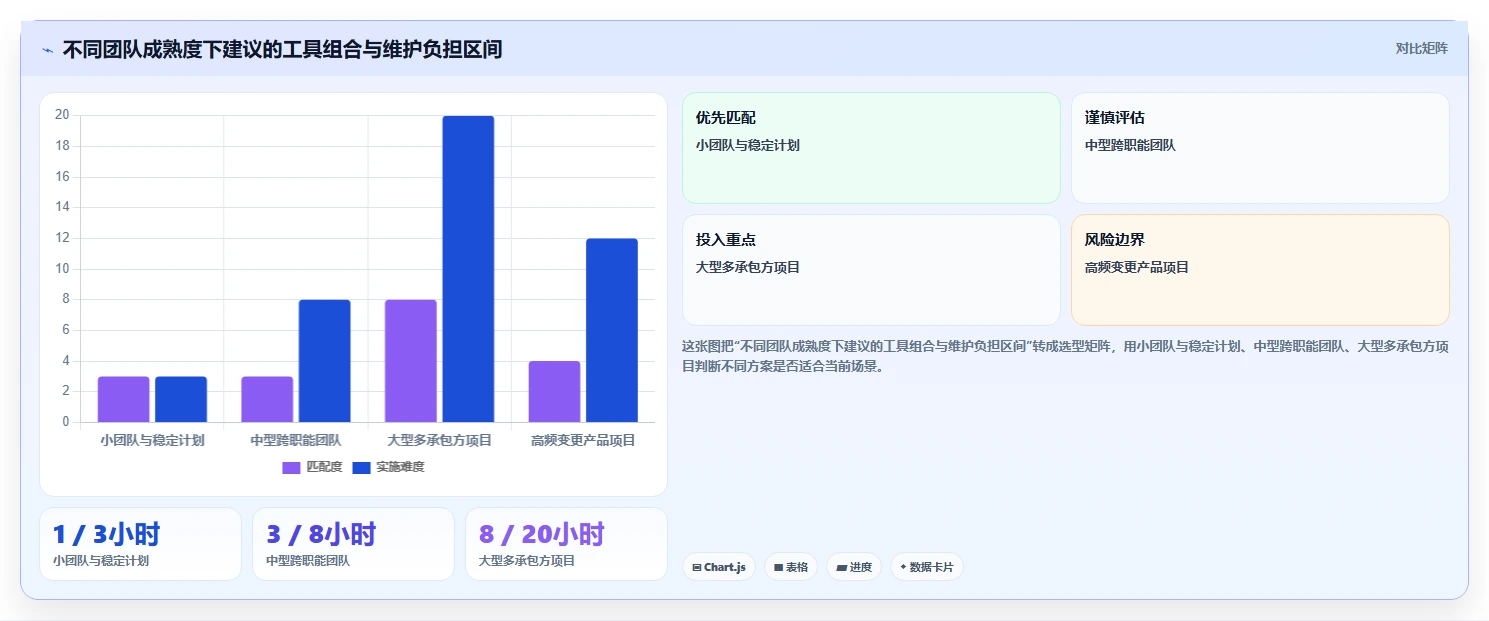Select the 8 / 20小时 stat card
1489x621 pixels.
566,544
